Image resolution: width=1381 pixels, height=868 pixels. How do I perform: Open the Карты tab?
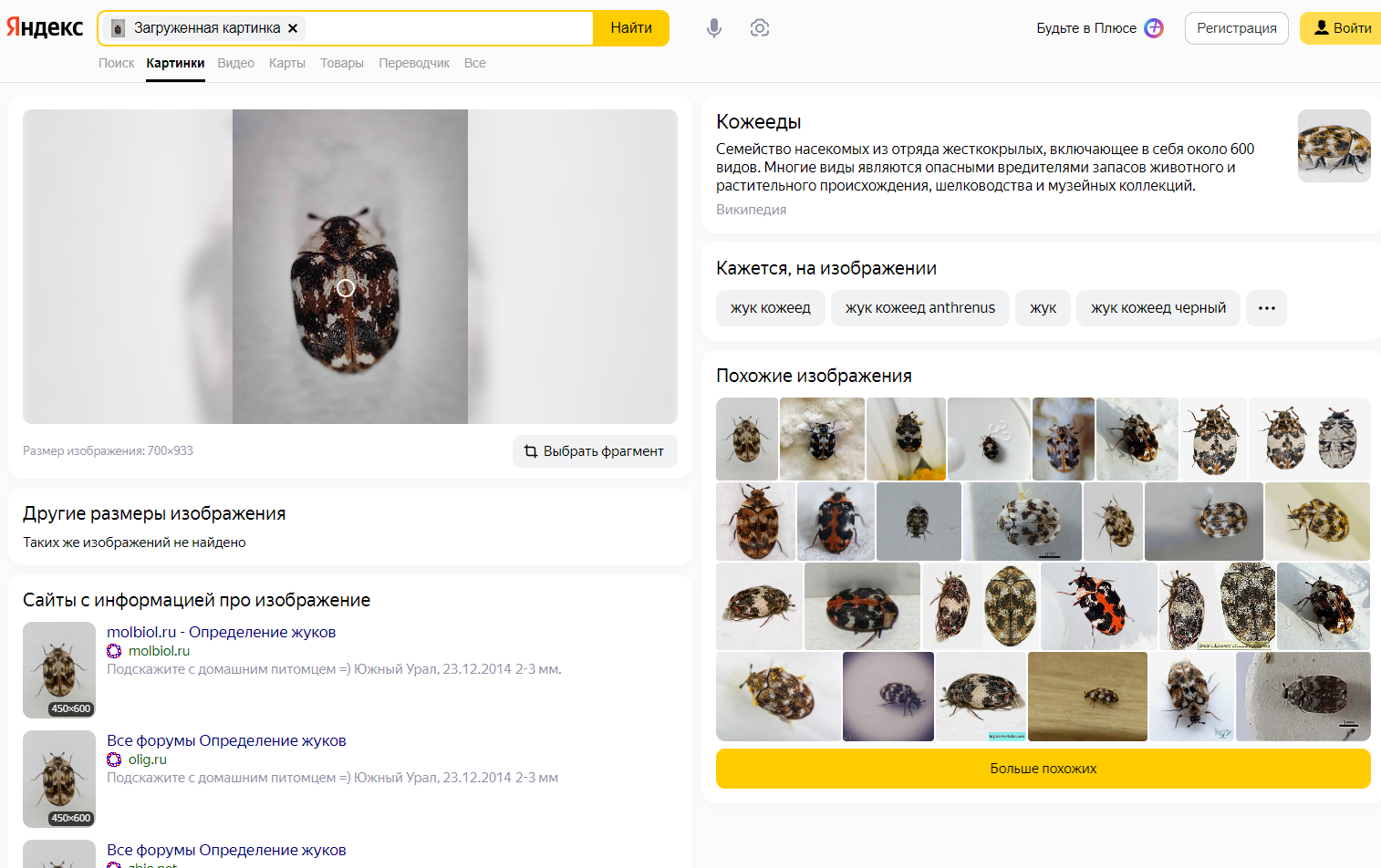(x=286, y=63)
